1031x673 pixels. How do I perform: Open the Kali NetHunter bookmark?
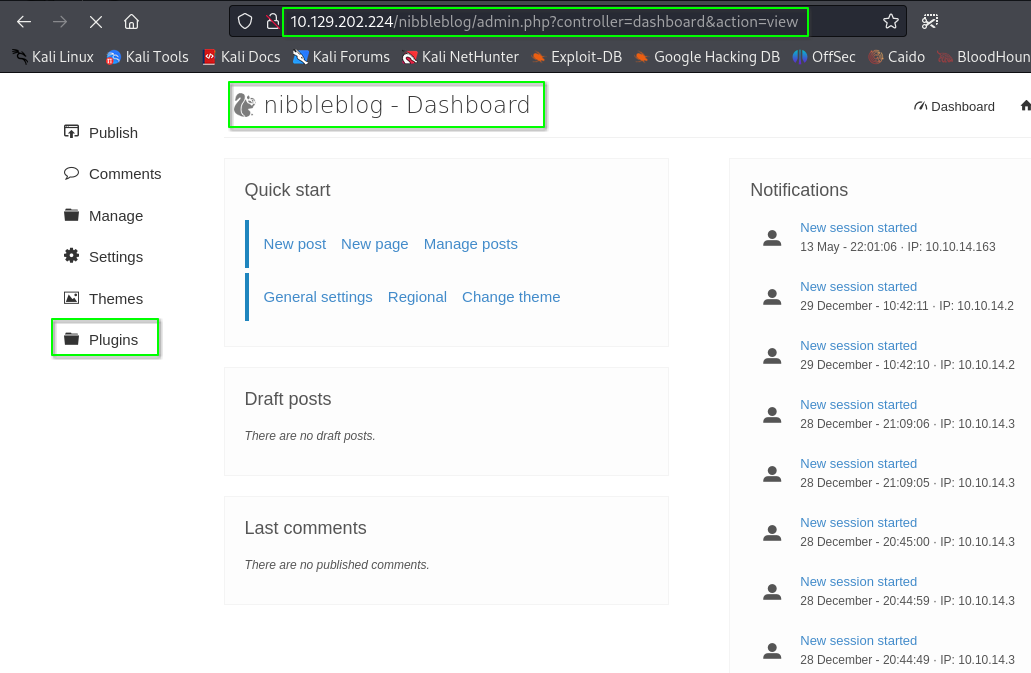(460, 57)
